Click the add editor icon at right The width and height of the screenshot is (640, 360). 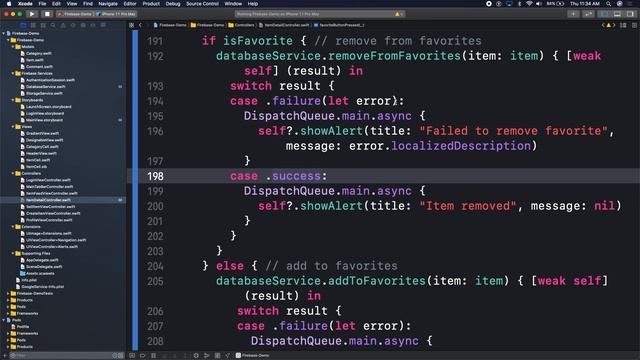coord(634,25)
